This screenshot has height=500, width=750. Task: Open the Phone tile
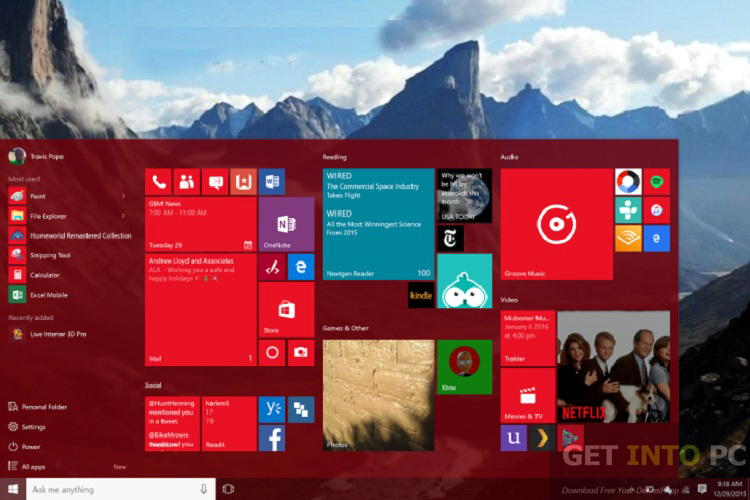coord(158,181)
